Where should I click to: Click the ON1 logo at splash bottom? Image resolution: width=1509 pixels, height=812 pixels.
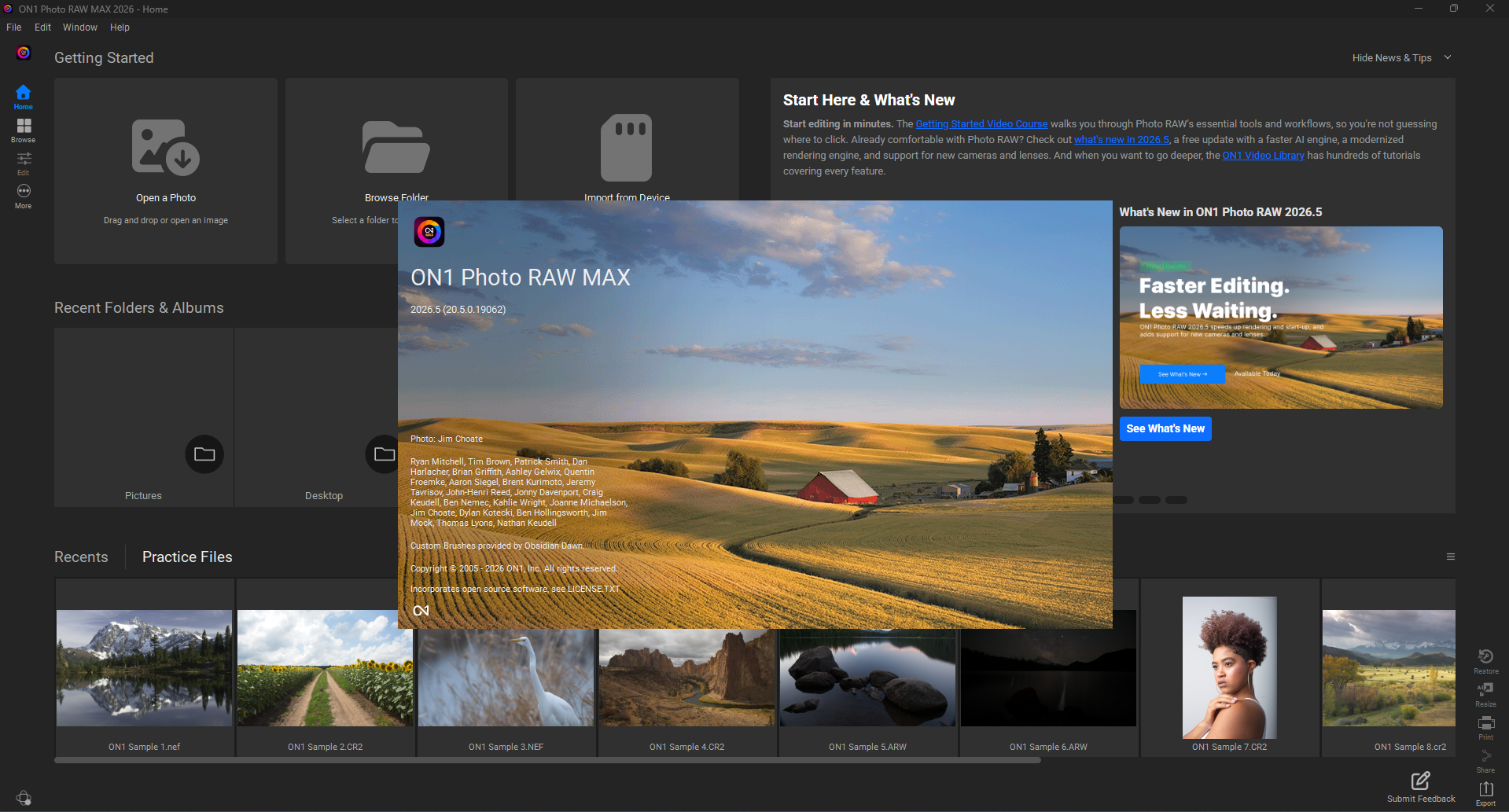pos(421,611)
